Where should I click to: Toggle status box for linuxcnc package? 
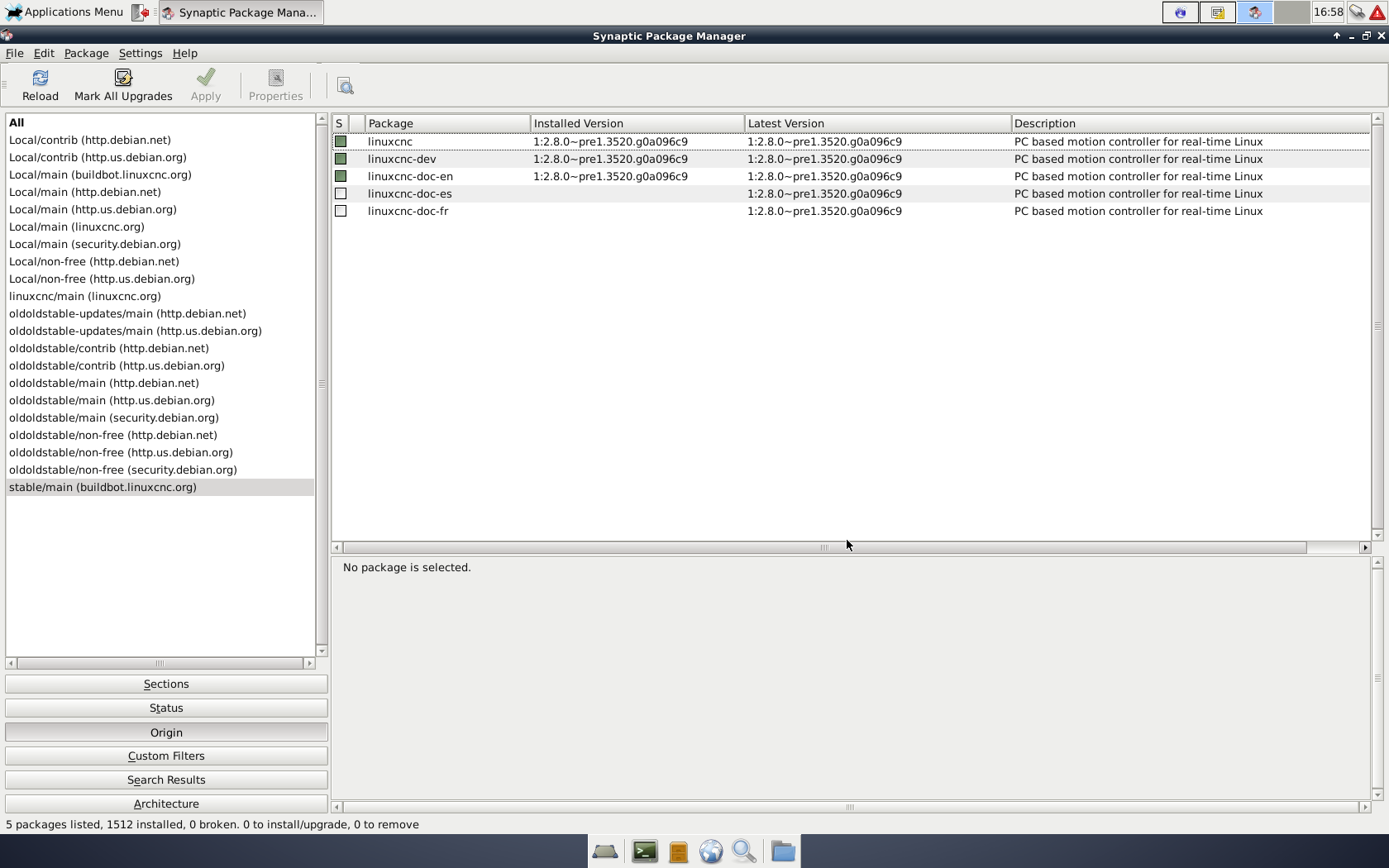click(341, 141)
